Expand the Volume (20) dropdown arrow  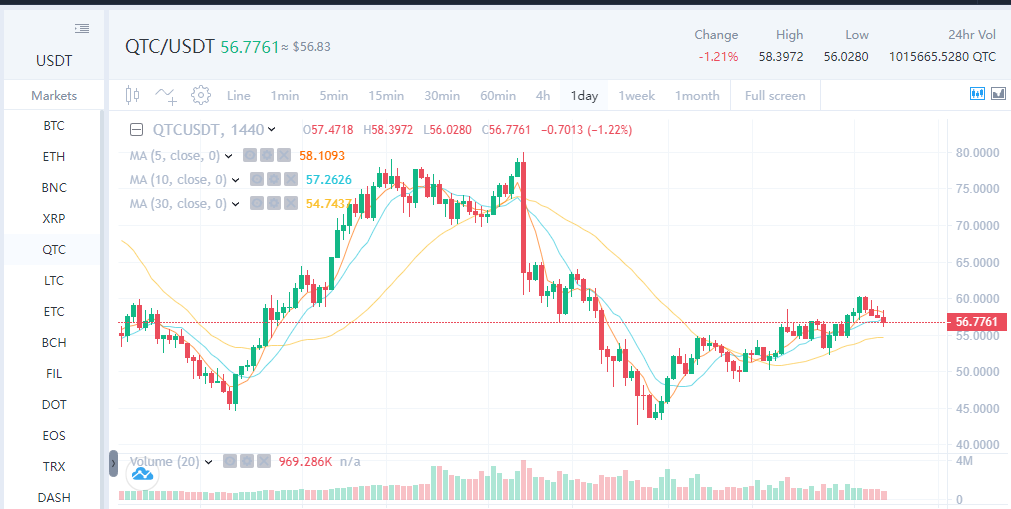pyautogui.click(x=209, y=462)
